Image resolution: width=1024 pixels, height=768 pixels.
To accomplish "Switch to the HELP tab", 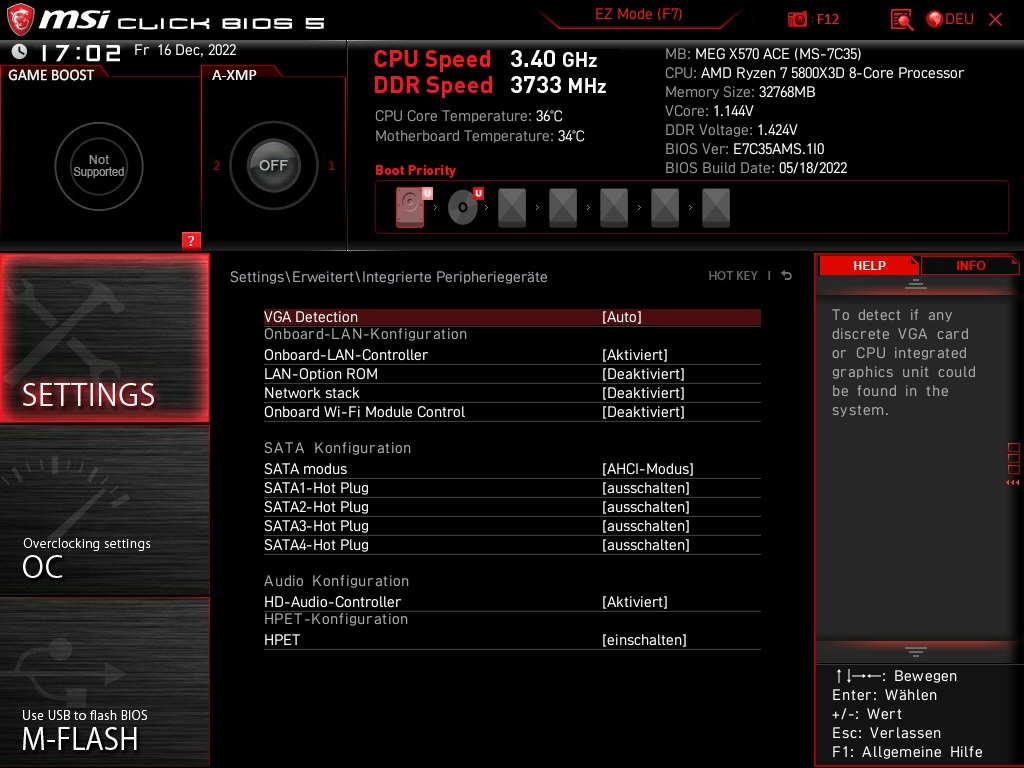I will [869, 265].
